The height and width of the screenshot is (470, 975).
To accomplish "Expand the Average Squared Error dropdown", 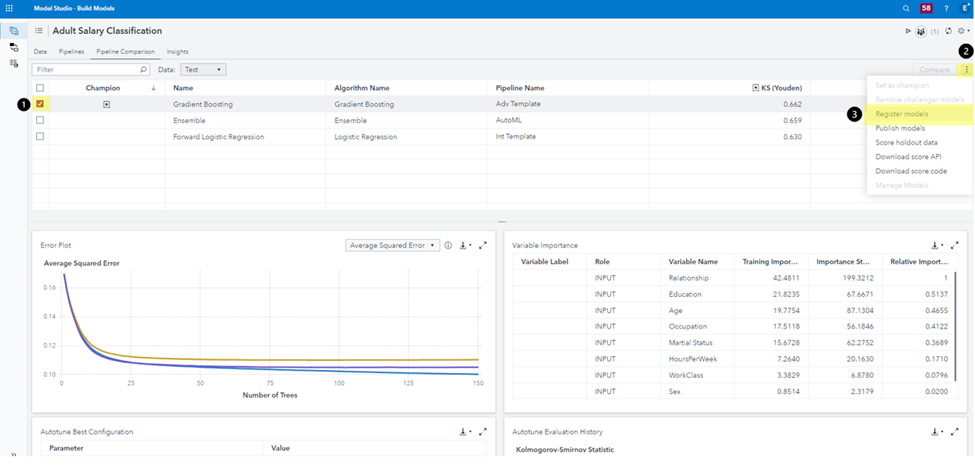I will click(x=392, y=245).
